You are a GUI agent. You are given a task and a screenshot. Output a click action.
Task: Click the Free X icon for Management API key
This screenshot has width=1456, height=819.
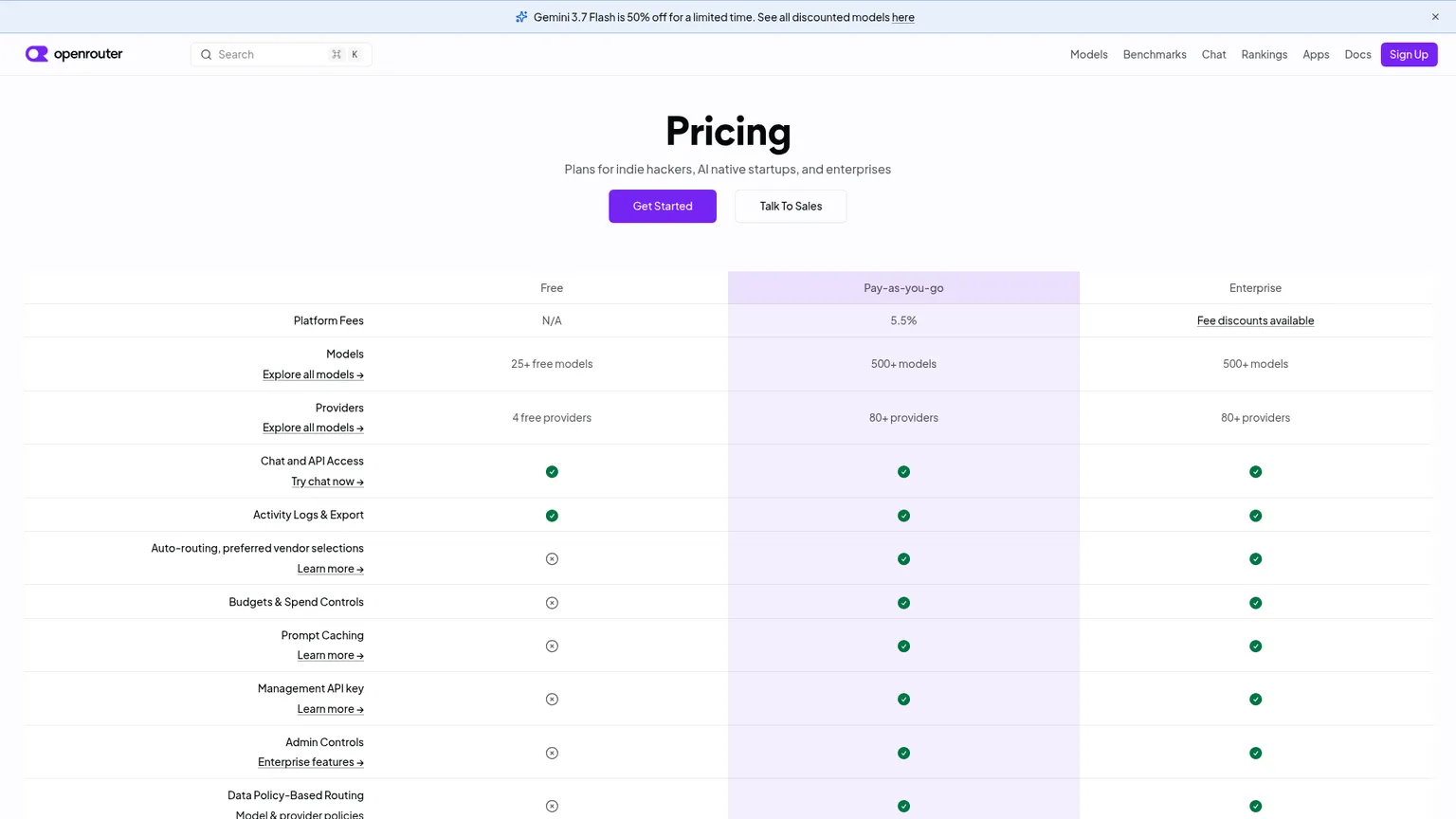pyautogui.click(x=552, y=700)
